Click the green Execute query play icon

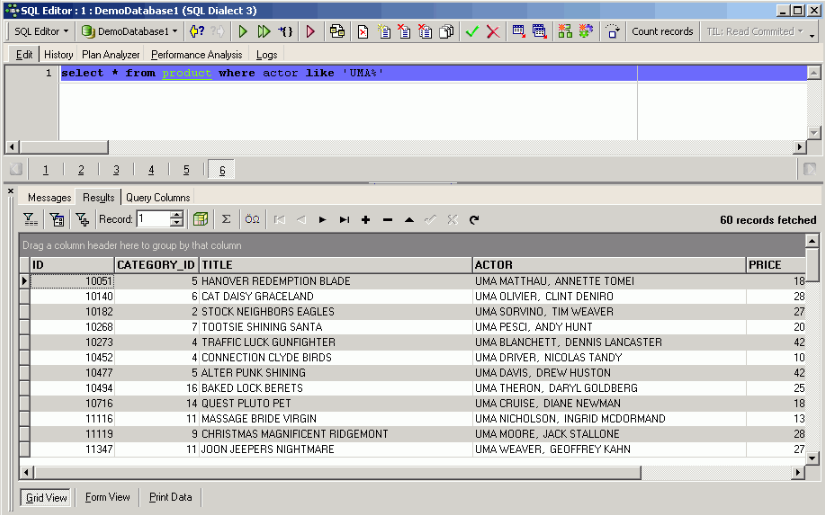pos(243,32)
